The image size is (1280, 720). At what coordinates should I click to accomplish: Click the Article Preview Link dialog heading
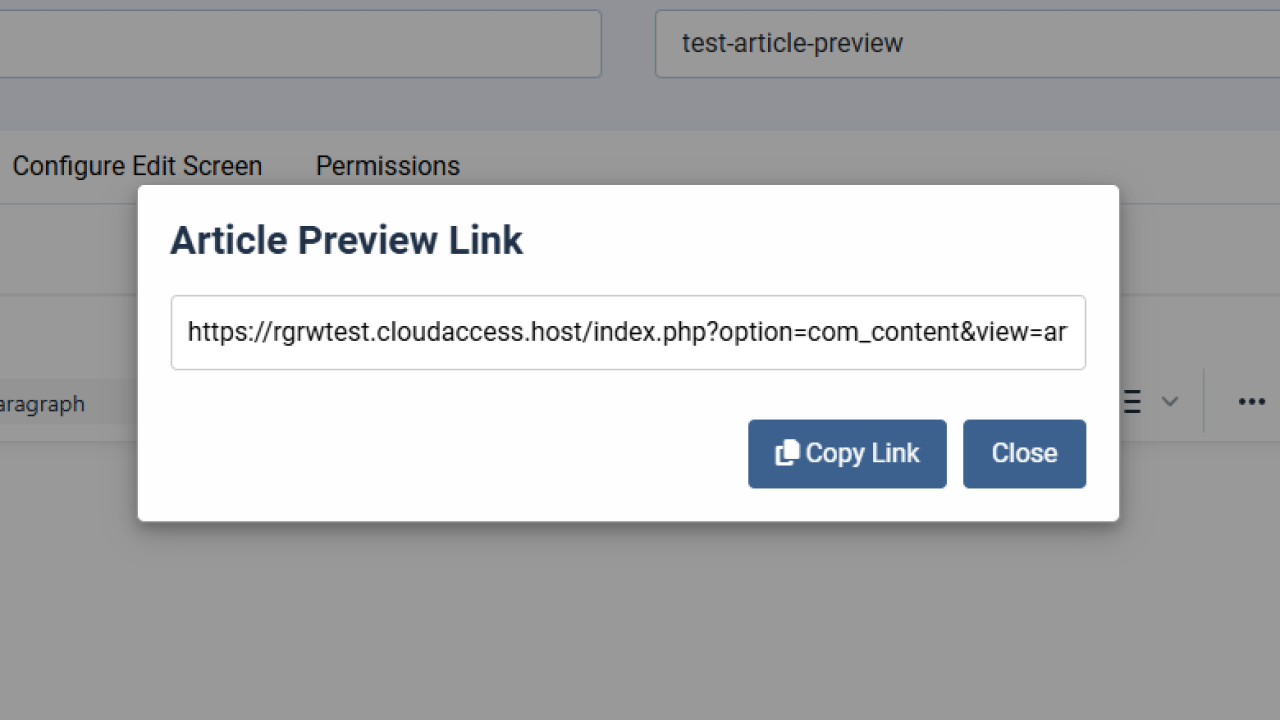coord(346,240)
